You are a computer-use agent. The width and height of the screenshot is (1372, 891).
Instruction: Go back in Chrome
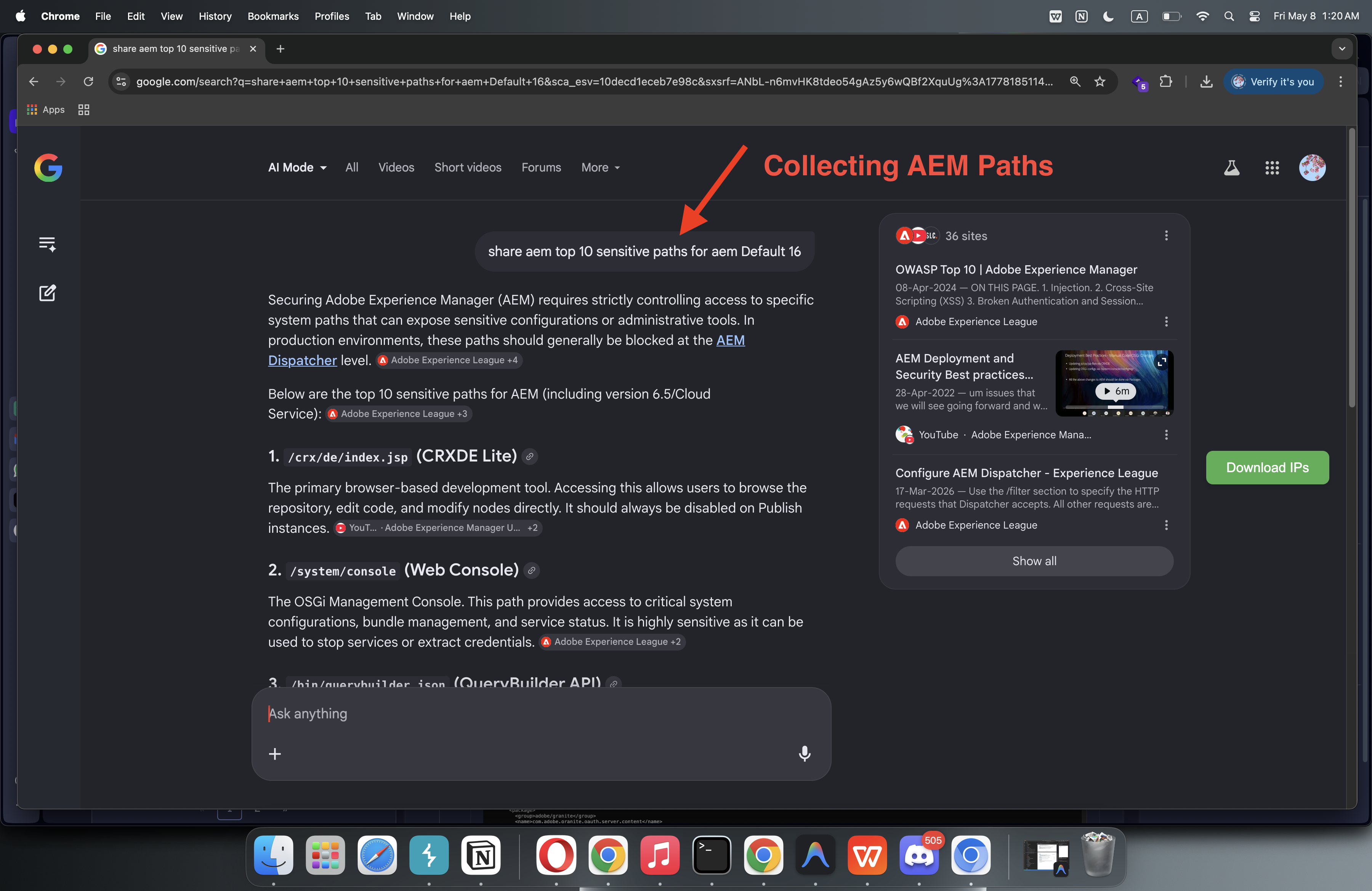tap(34, 82)
